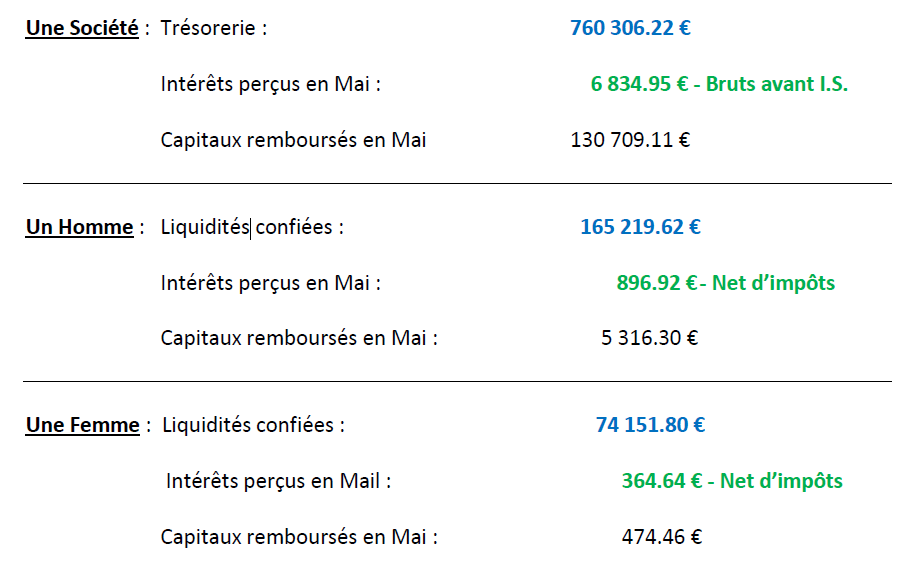Click the underlined heading "Une Société"
Viewport: 910px width, 568px height.
[x=82, y=28]
